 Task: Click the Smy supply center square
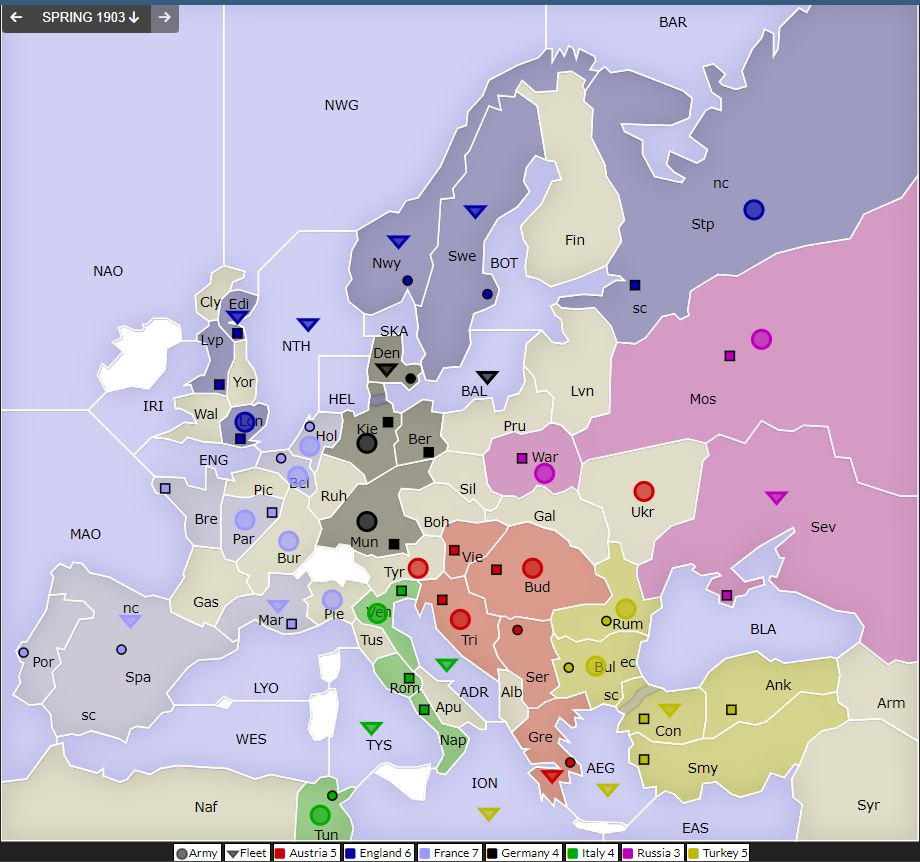point(644,759)
